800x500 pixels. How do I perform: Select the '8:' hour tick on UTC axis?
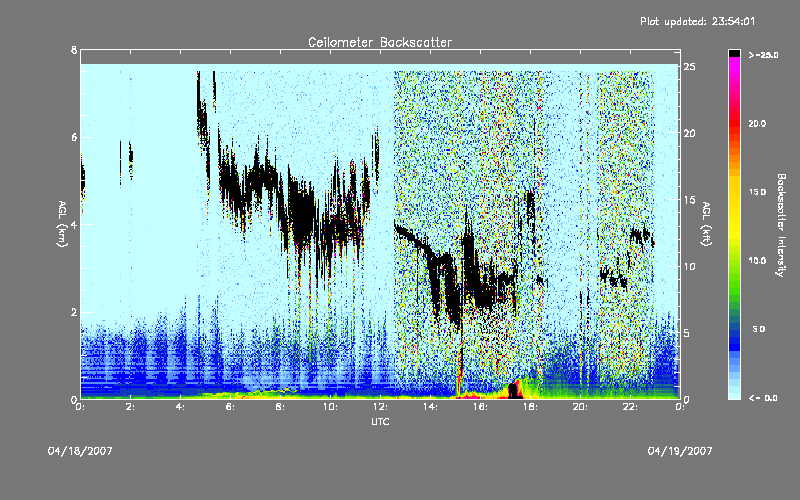pos(280,407)
